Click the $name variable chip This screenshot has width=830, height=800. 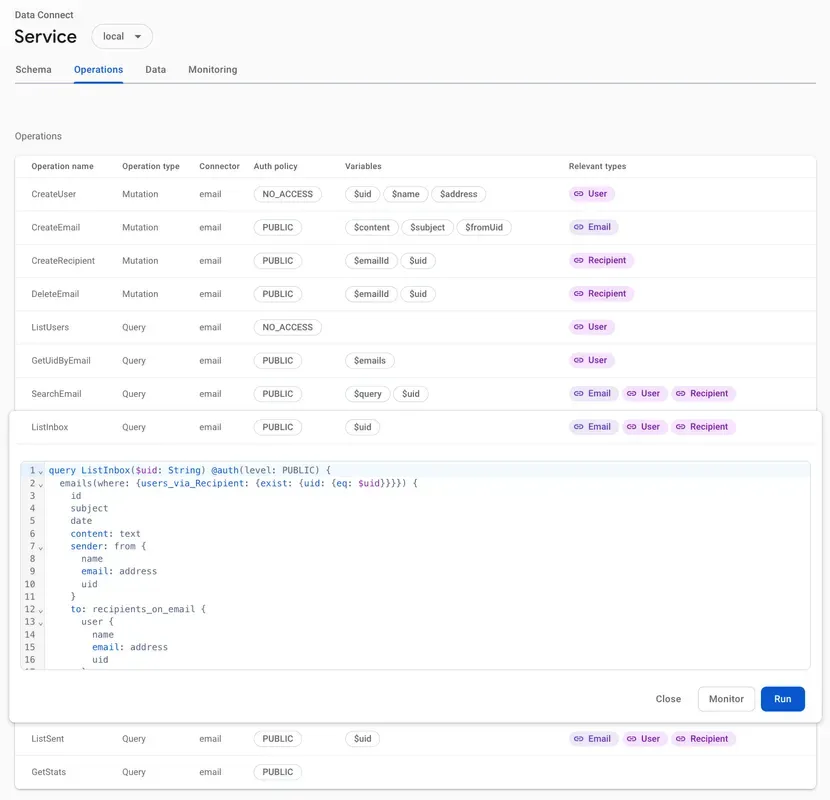tap(405, 194)
